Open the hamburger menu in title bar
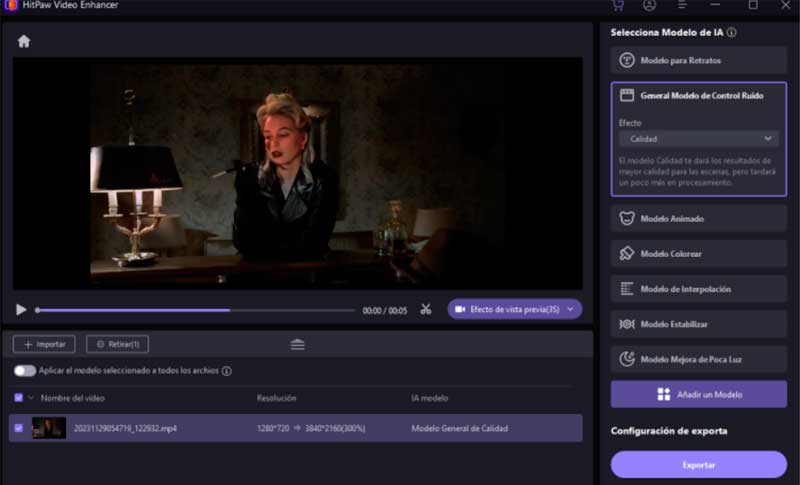 (x=683, y=5)
